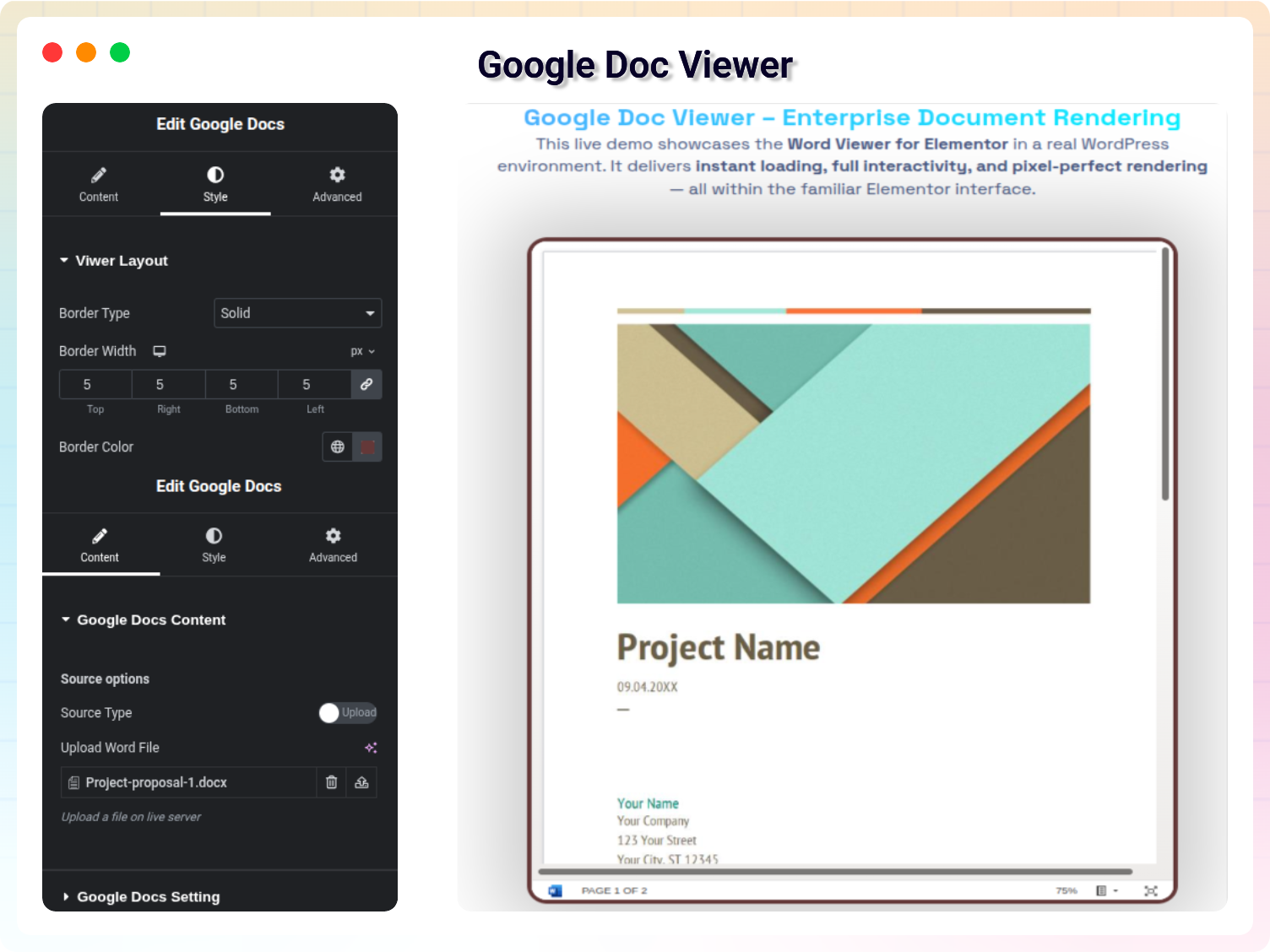1270x952 pixels.
Task: Switch to the Advanced tab in the top panel
Action: [x=337, y=184]
